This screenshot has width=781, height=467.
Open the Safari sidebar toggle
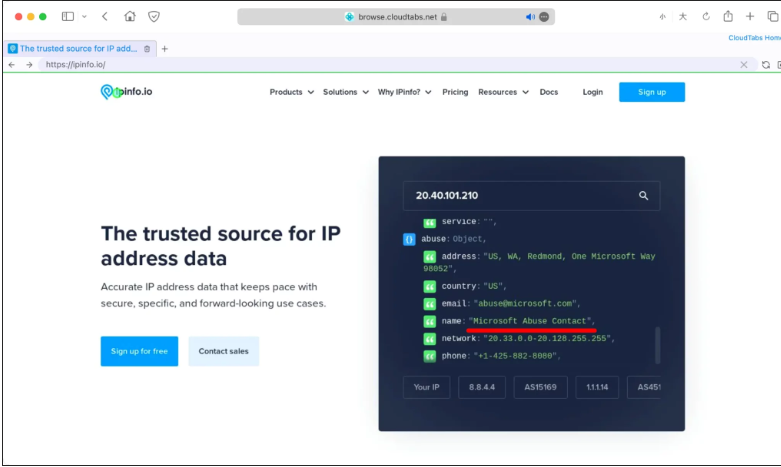tap(68, 17)
